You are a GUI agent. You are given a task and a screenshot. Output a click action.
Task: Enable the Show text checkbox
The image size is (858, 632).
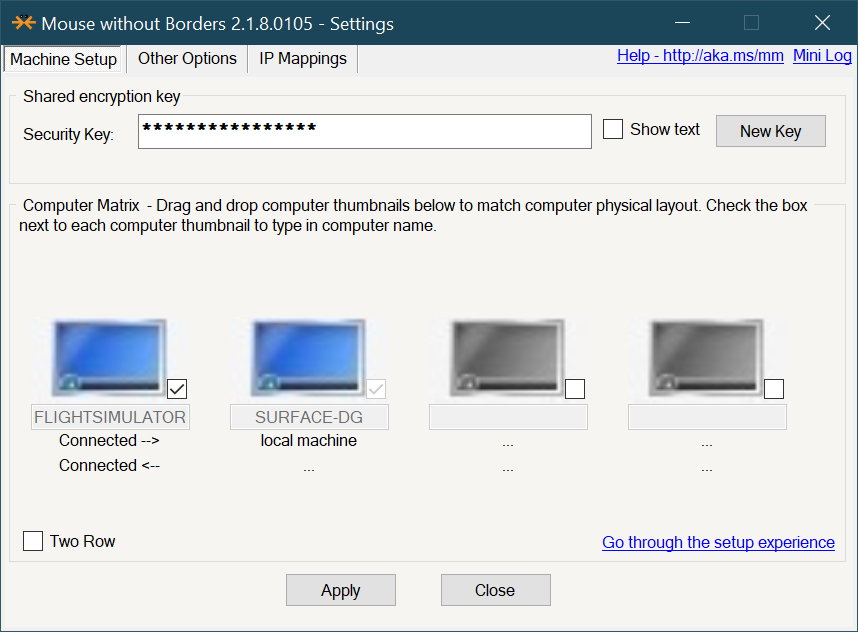[x=613, y=129]
